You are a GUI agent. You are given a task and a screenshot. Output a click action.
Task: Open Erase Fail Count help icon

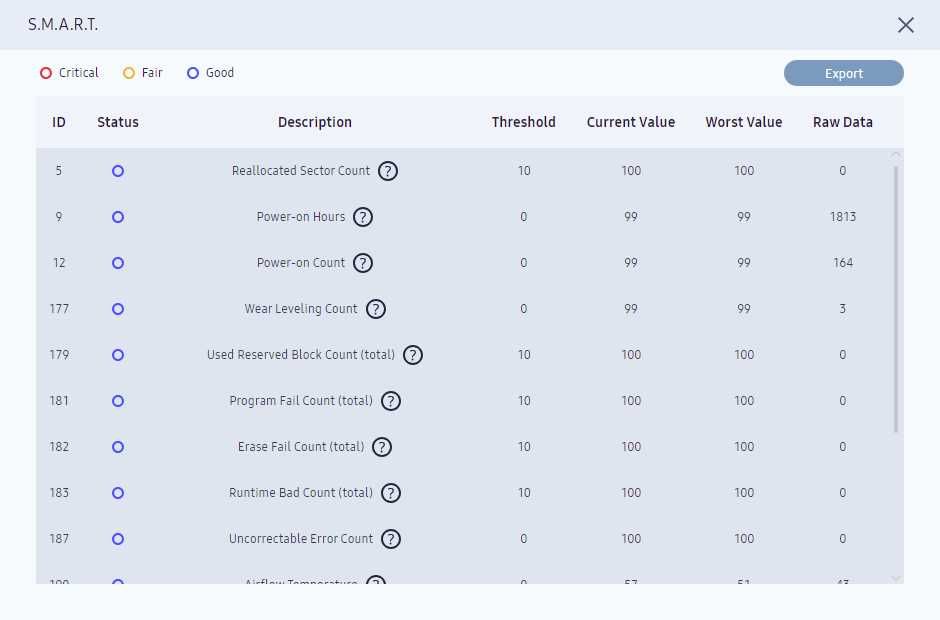pos(382,447)
